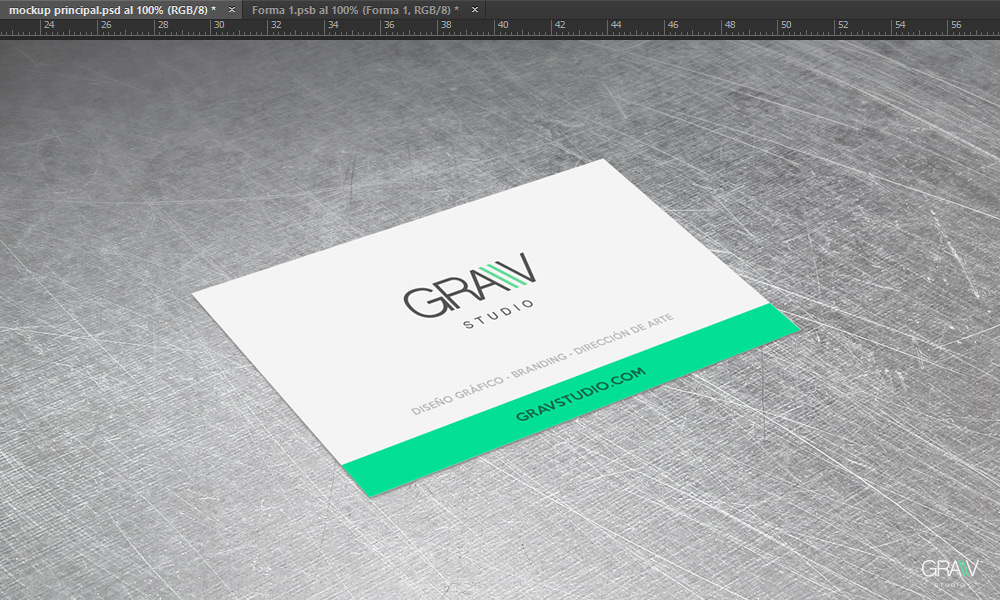
Task: Close the mockup principal.psd tab
Action: coord(232,10)
